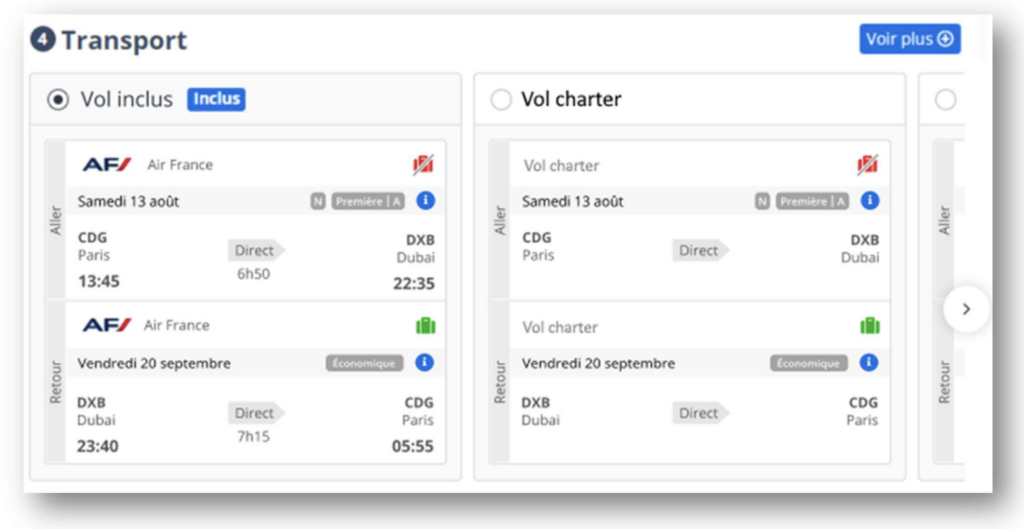Open info icon for Air France Vendredi 20 septembre
The width and height of the screenshot is (1024, 529).
(425, 363)
